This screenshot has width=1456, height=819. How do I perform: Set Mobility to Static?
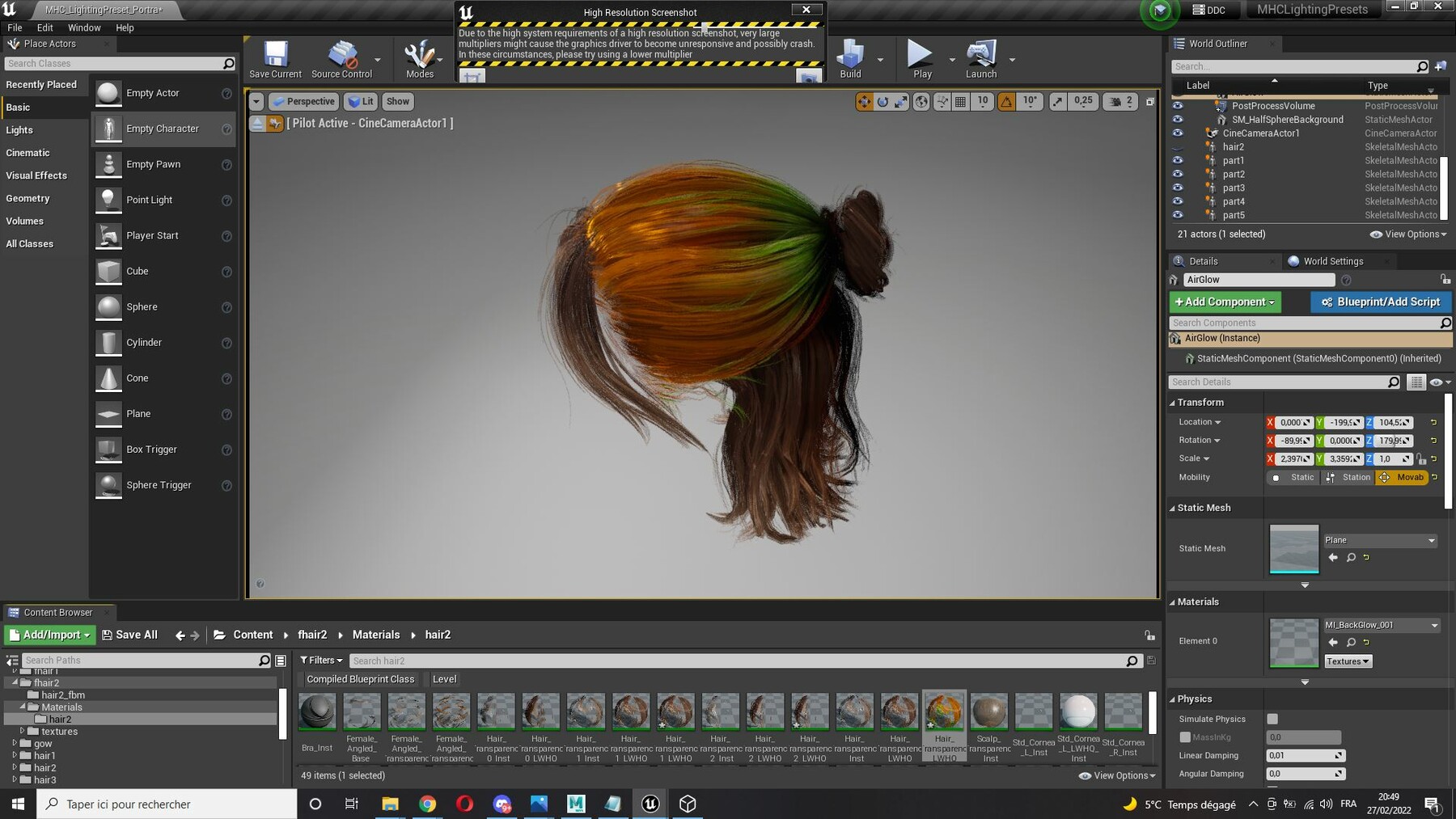click(1293, 477)
